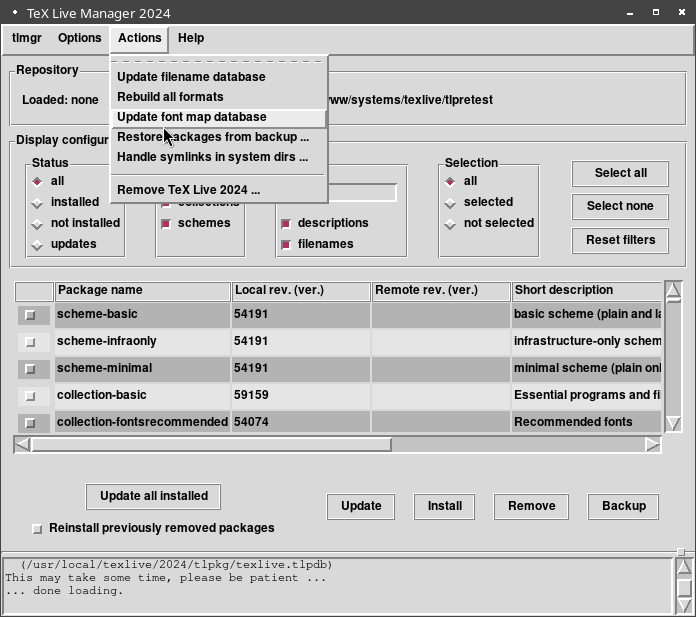
Task: Click log pane scroll-up arrow
Action: tap(684, 567)
